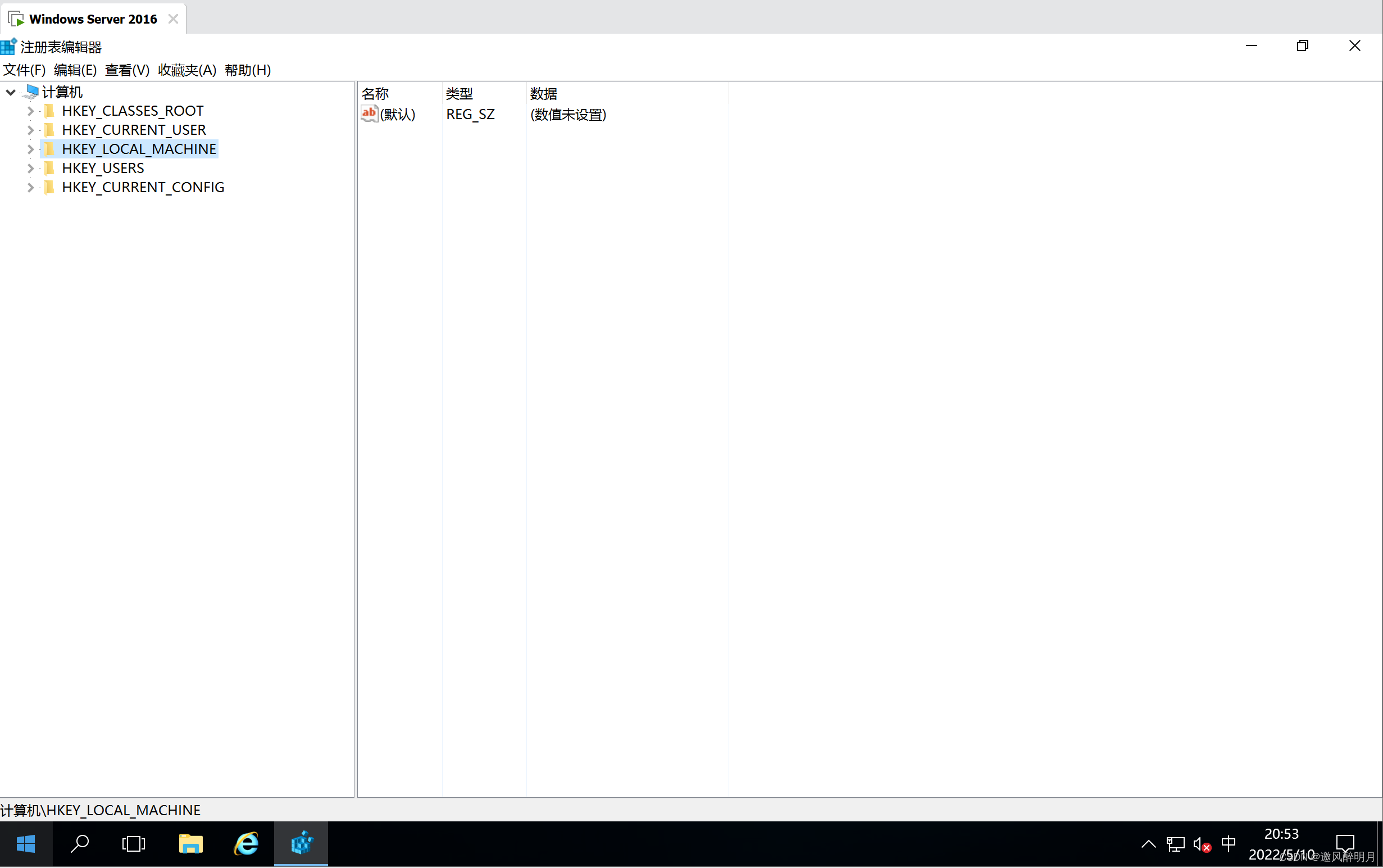Image resolution: width=1383 pixels, height=868 pixels.
Task: Open the Action Center notifications icon
Action: click(x=1345, y=844)
